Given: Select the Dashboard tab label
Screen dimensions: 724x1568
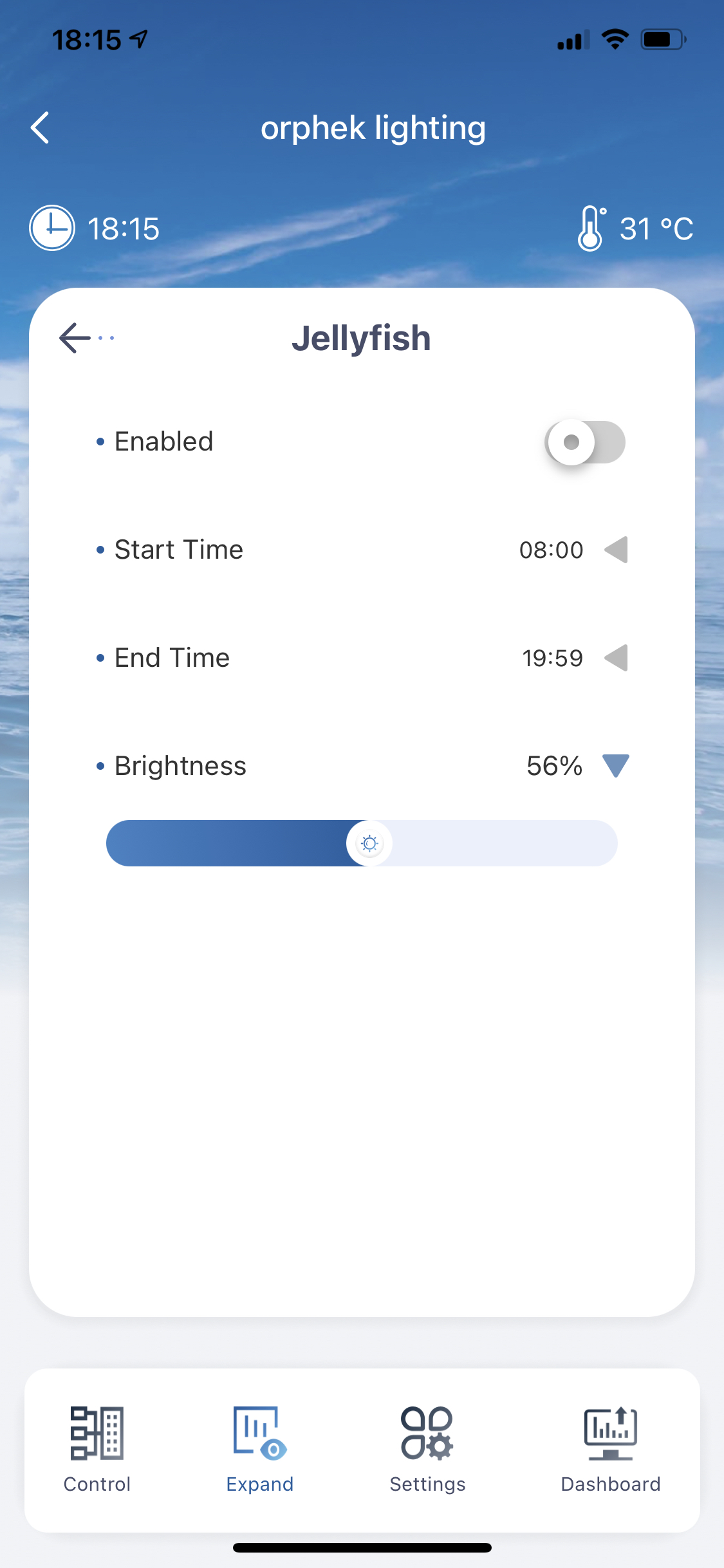Looking at the screenshot, I should point(611,1484).
